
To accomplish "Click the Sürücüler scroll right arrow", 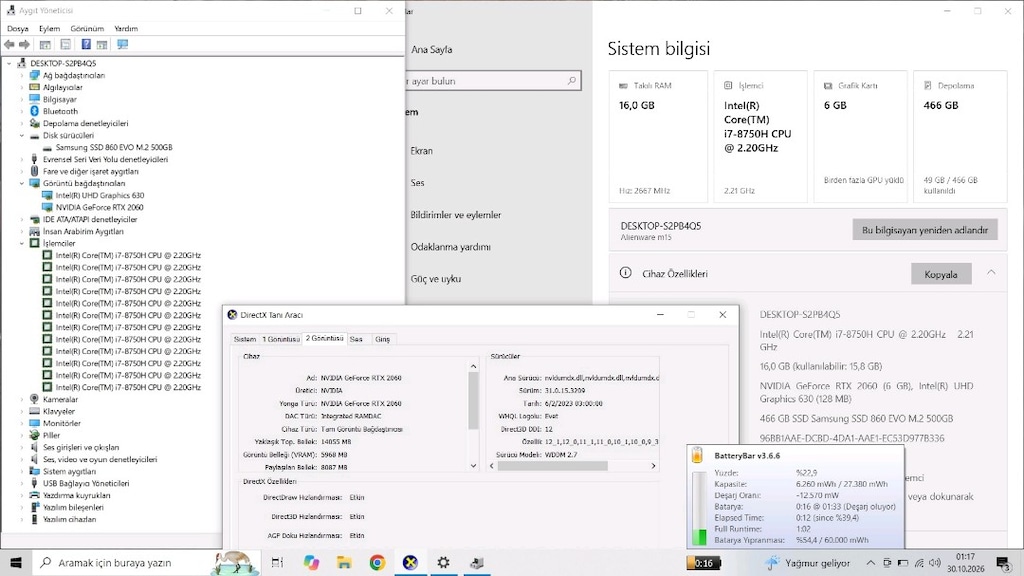I will (653, 466).
